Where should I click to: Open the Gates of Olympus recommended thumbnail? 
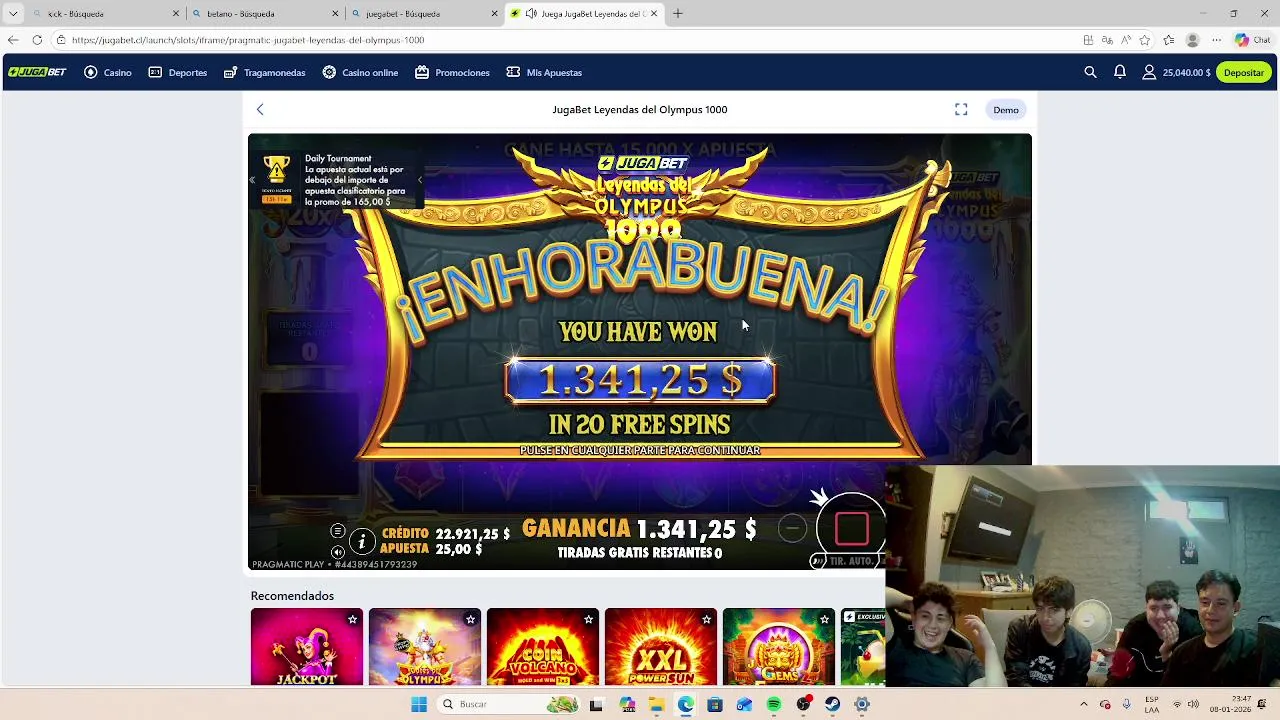[425, 648]
